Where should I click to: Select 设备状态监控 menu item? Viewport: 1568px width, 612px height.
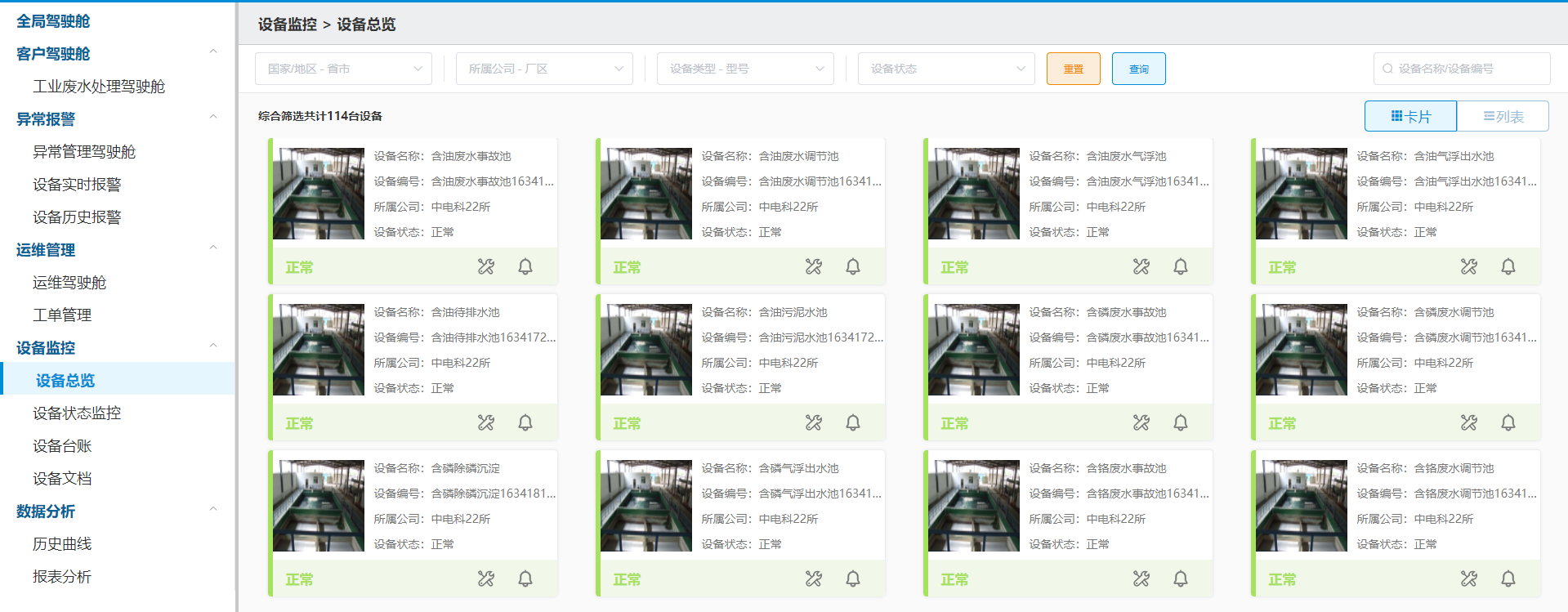point(77,413)
